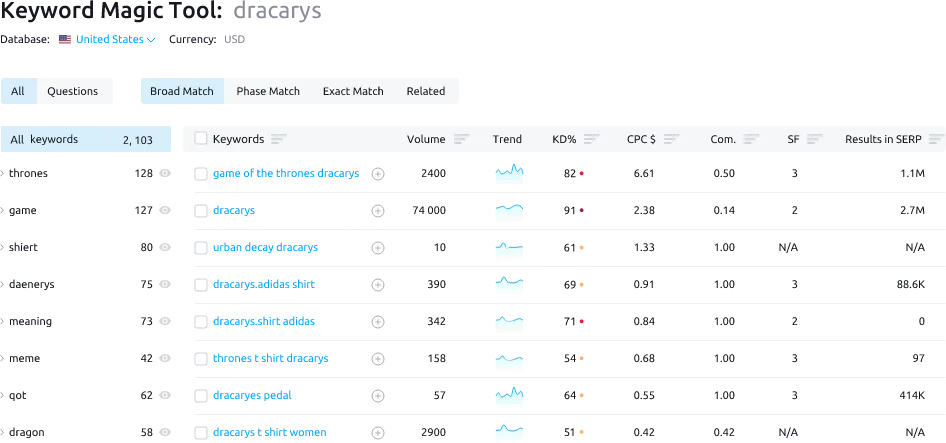This screenshot has height=443, width=946.
Task: Expand the 'thrones' keyword group
Action: coord(3,173)
